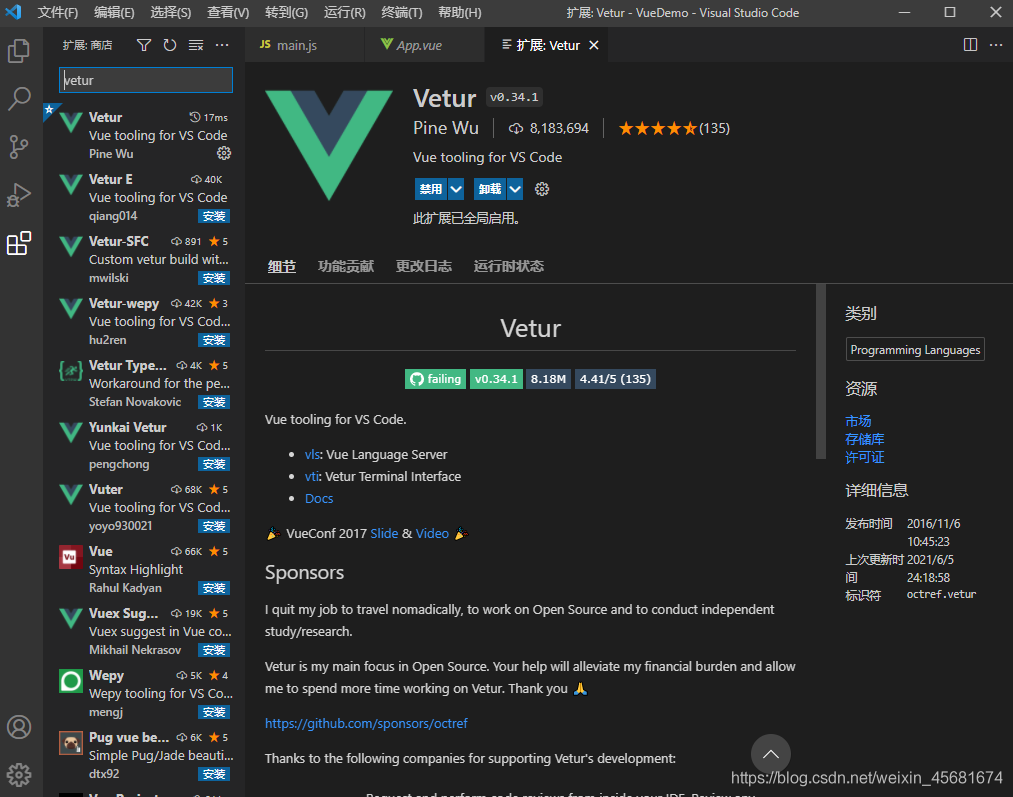The height and width of the screenshot is (797, 1013).
Task: Open the Selection (选择) menu
Action: point(171,12)
